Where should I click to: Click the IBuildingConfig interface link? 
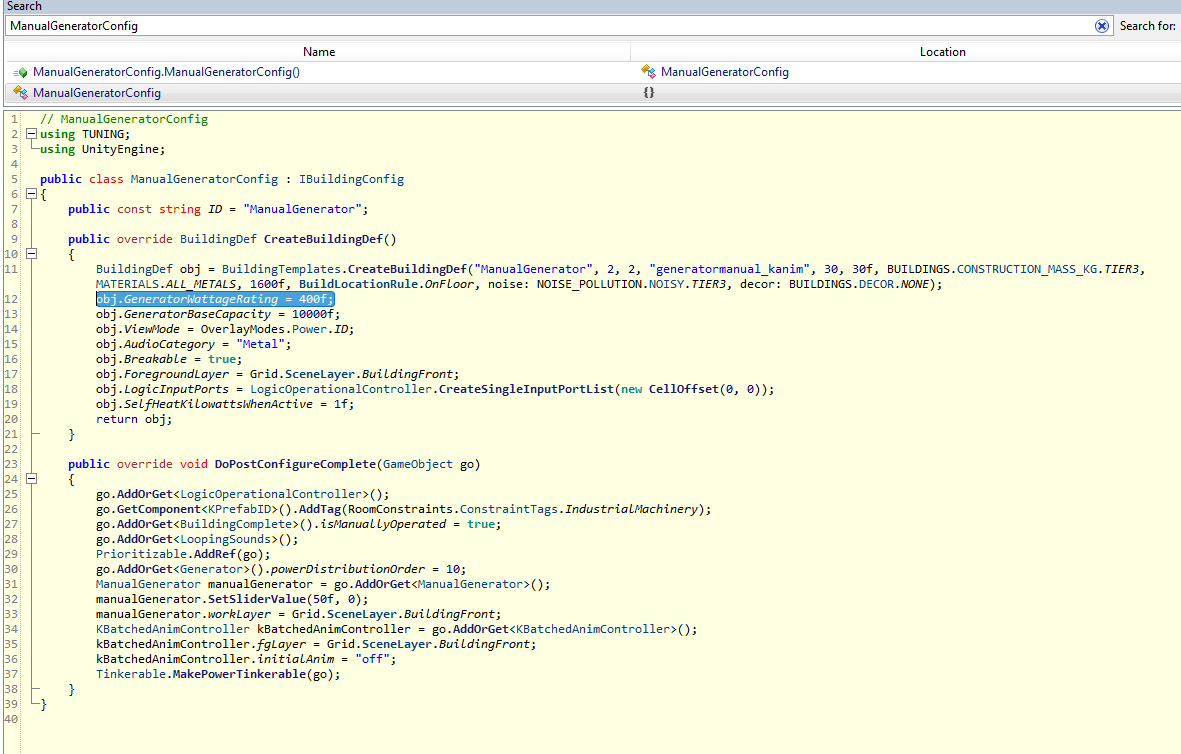[x=351, y=179]
